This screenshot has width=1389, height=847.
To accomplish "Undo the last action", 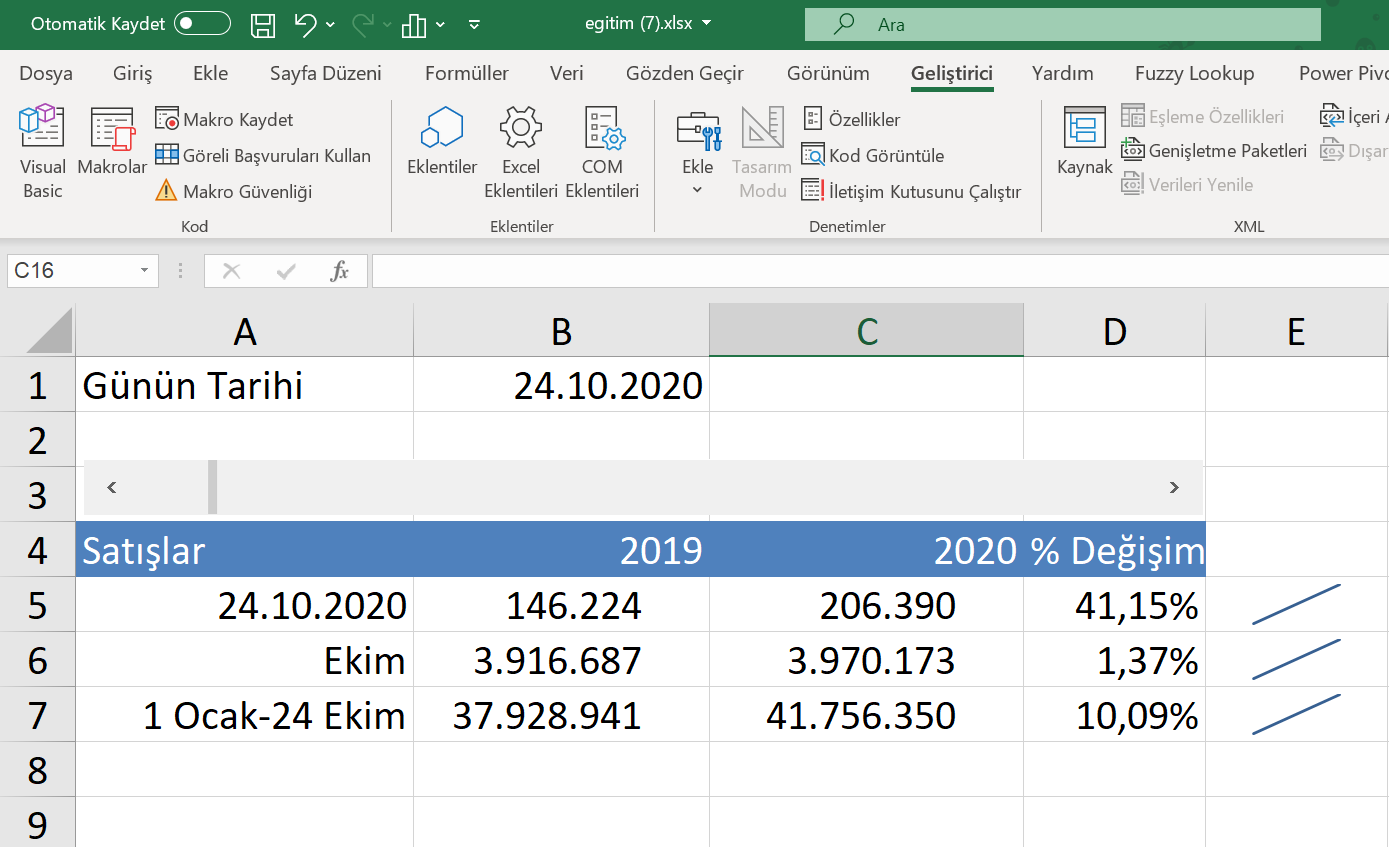I will pos(306,25).
